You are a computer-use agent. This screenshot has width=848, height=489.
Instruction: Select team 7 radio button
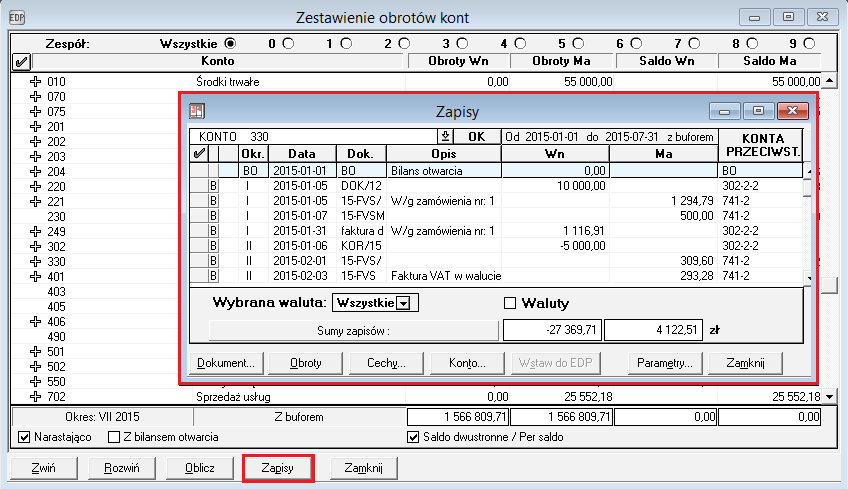[x=694, y=43]
